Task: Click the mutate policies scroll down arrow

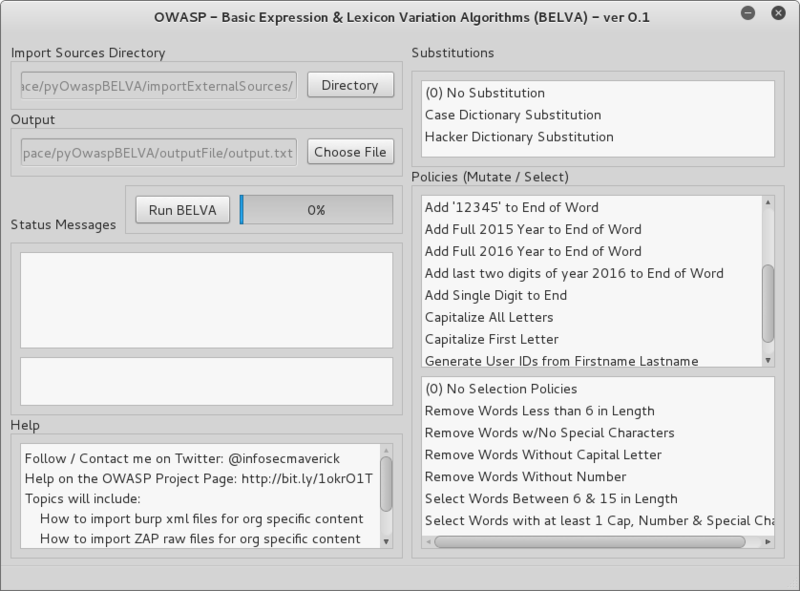Action: tap(767, 360)
